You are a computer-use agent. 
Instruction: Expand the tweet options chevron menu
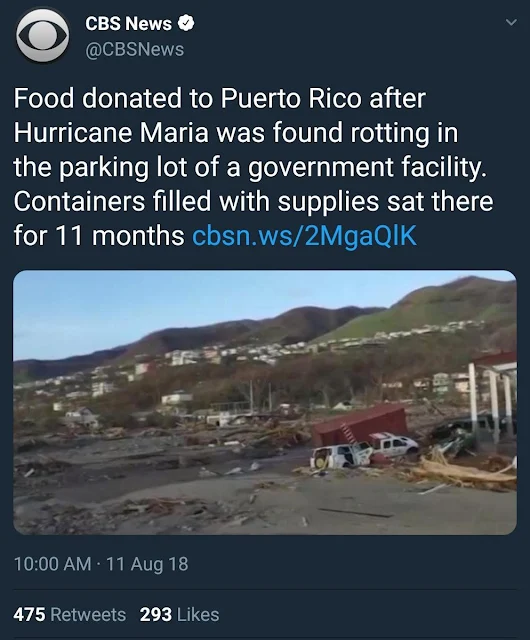pyautogui.click(x=511, y=22)
